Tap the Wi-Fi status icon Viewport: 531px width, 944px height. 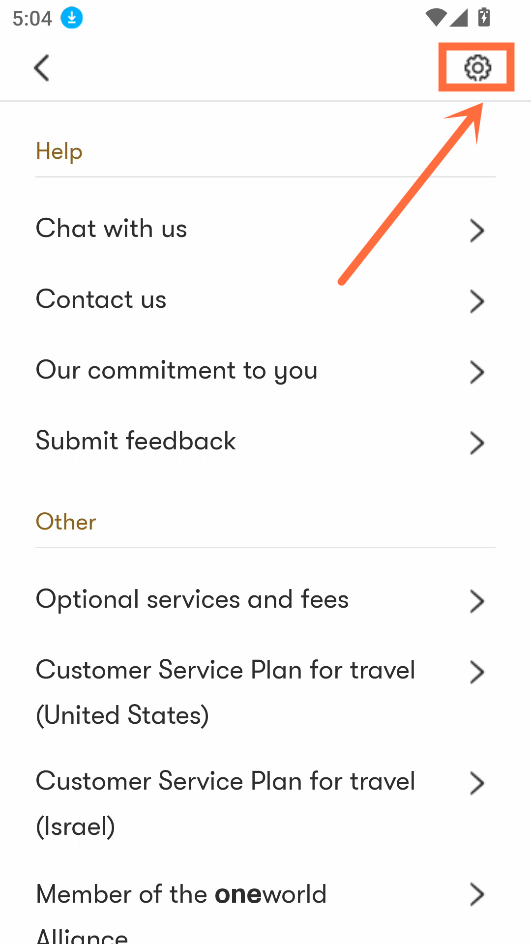(x=435, y=17)
